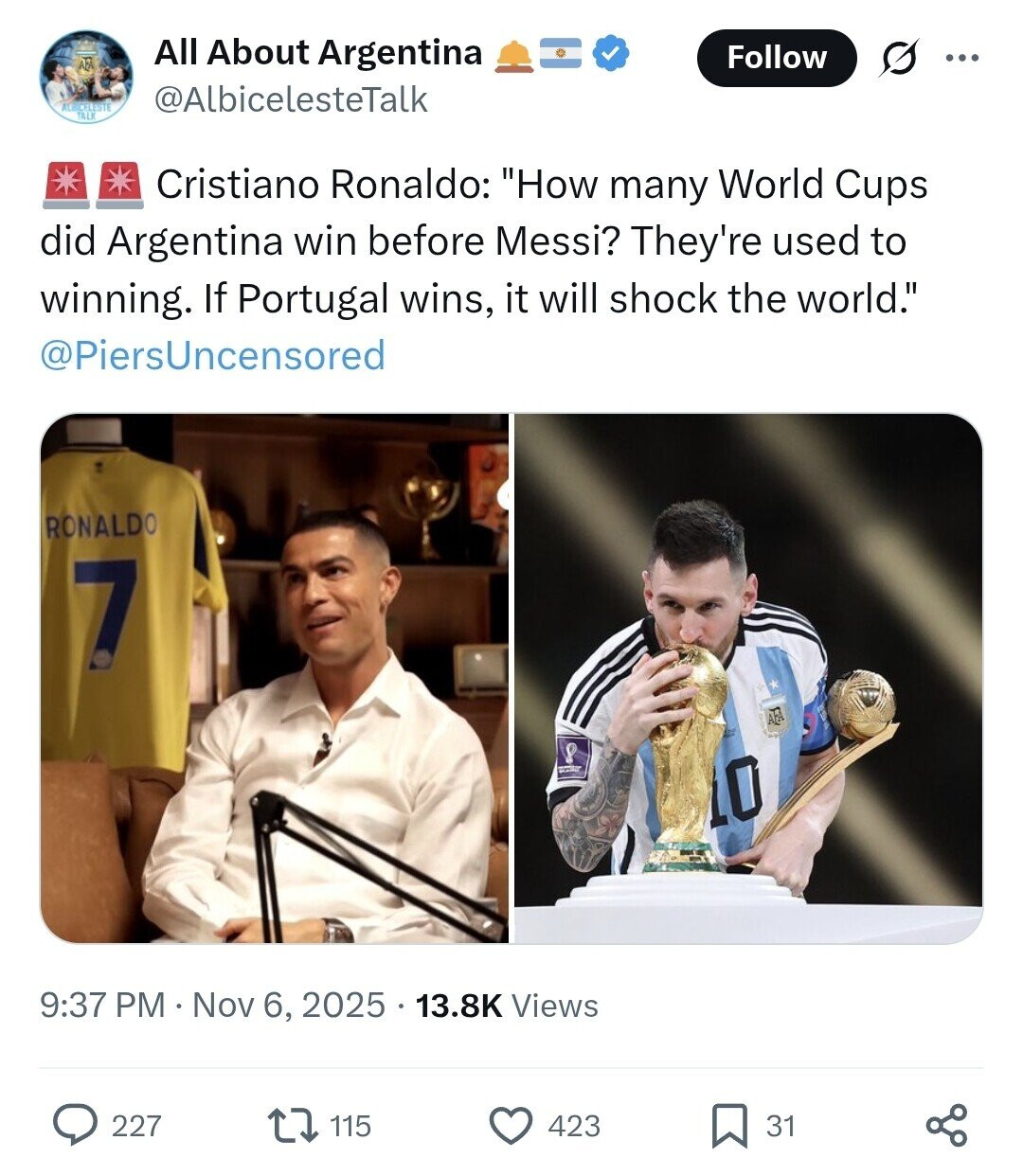Open the All About Argentina display name
Viewport: 1023px width, 1176px height.
coord(318,53)
